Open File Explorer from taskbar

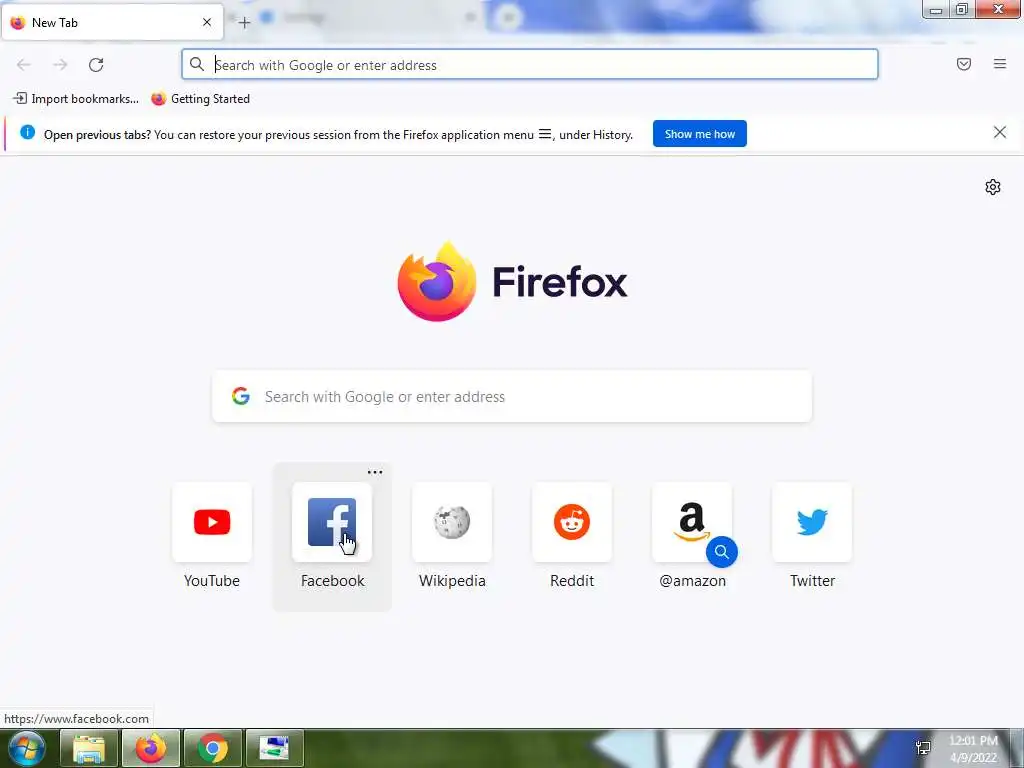point(89,748)
